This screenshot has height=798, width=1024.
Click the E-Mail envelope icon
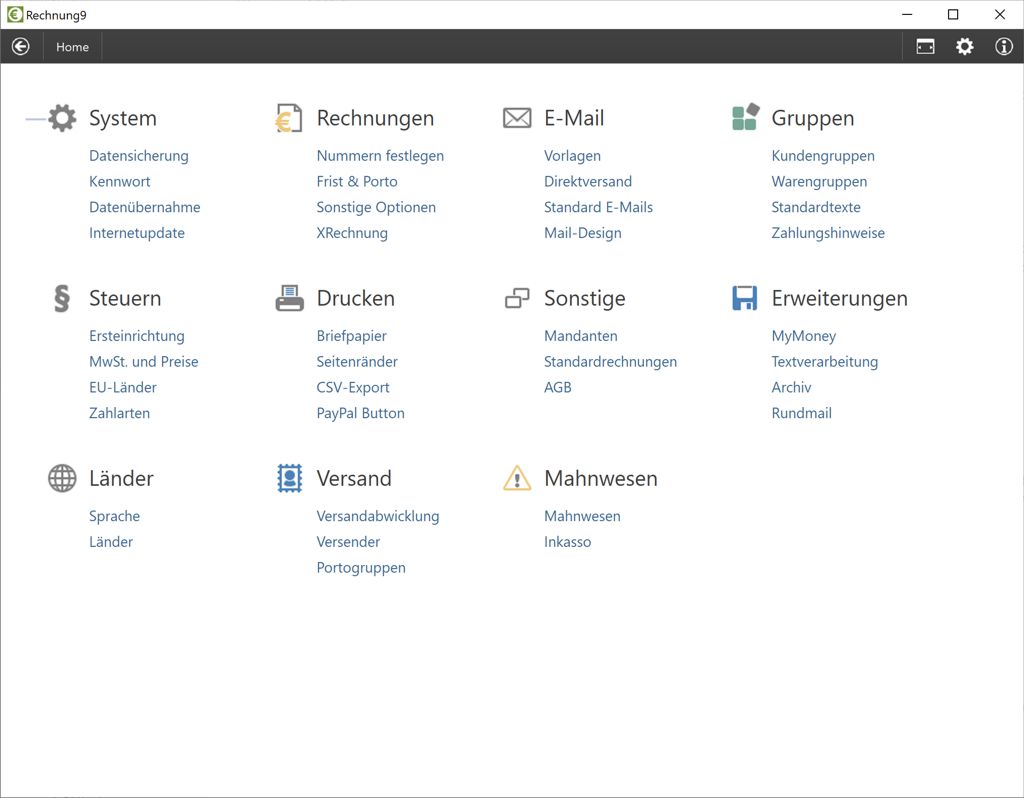point(517,118)
